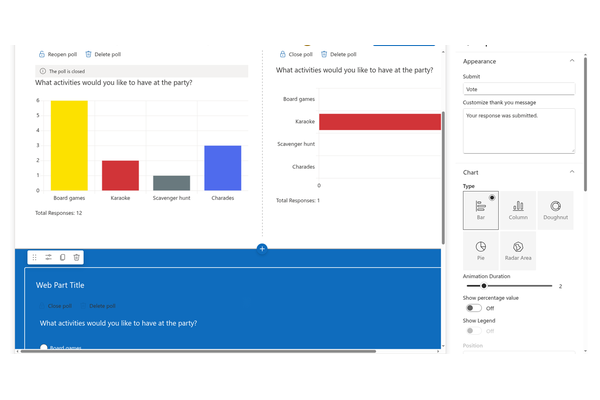Click the move web part grip icon
The height and width of the screenshot is (400, 600).
point(34,257)
